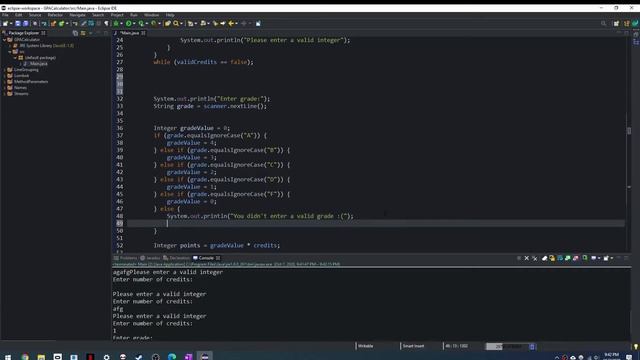Click the Save icon in toolbar
640x360 pixels.
(18, 24)
